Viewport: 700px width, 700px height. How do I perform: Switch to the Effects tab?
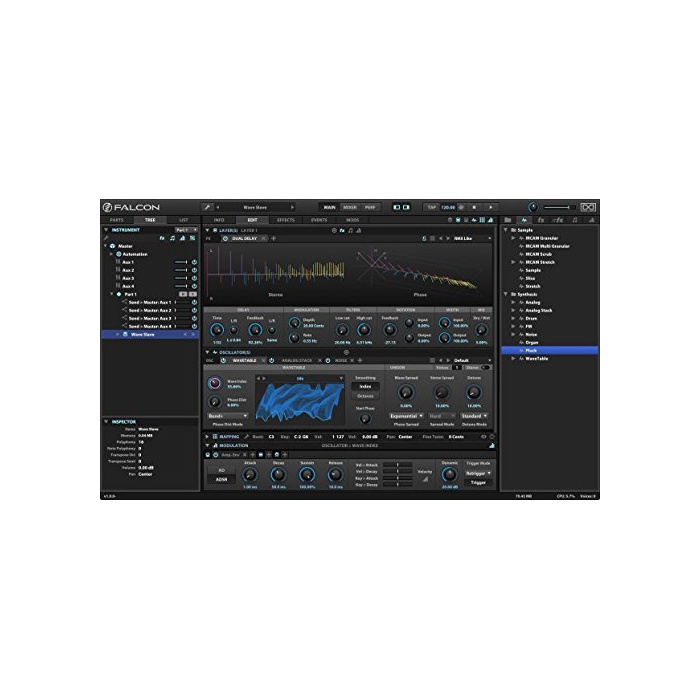tap(285, 220)
